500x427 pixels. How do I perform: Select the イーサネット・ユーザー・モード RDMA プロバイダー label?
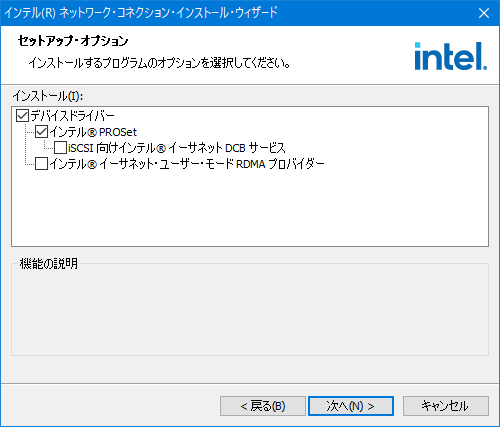(x=187, y=164)
